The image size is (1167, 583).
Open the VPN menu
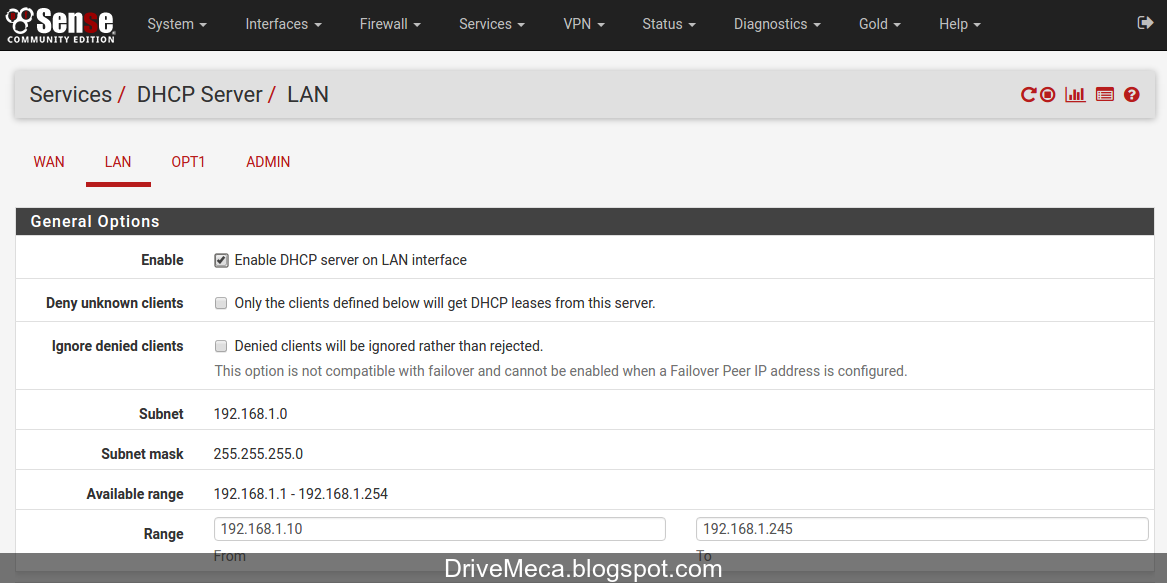(x=584, y=24)
